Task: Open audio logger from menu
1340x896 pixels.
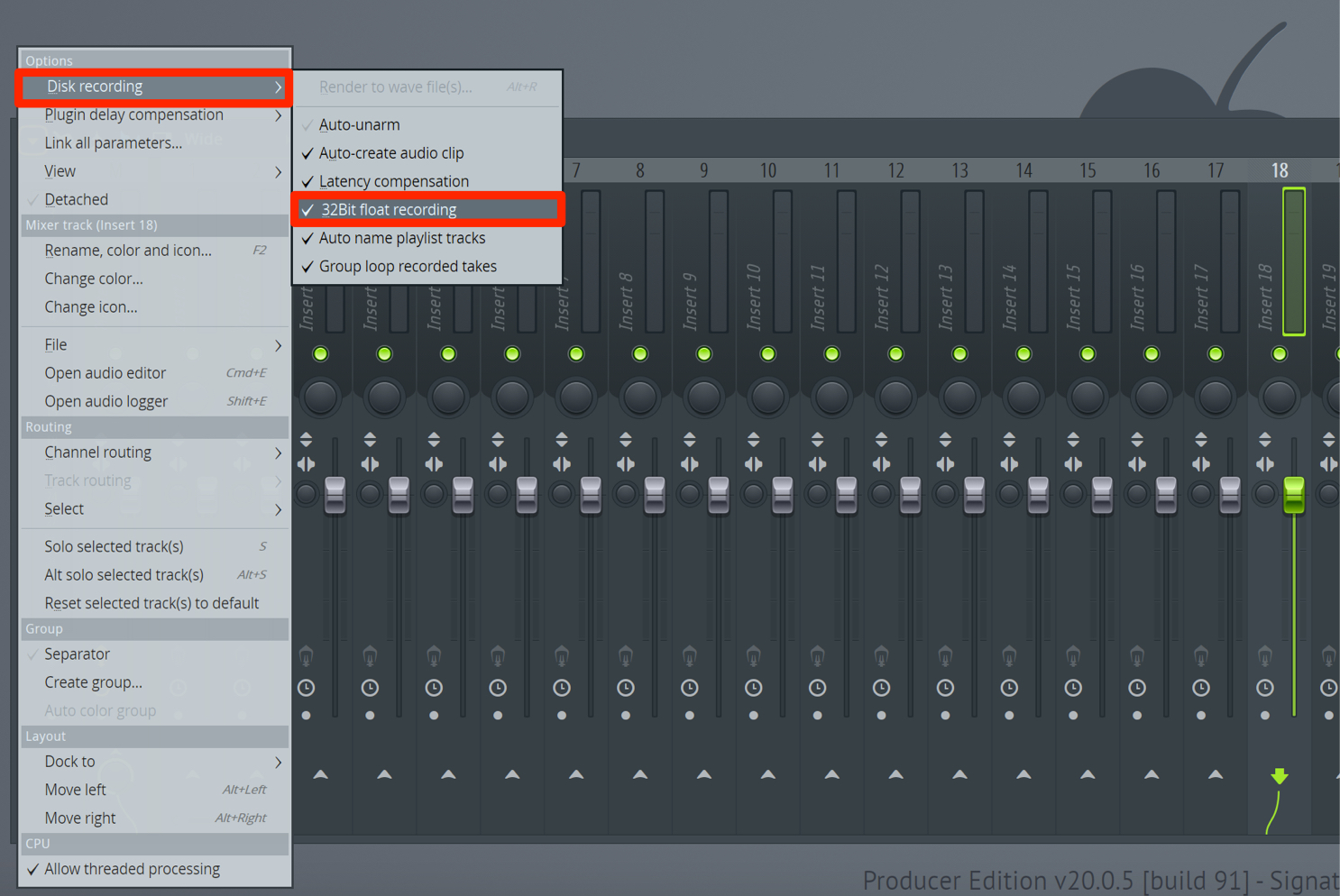Action: click(154, 401)
